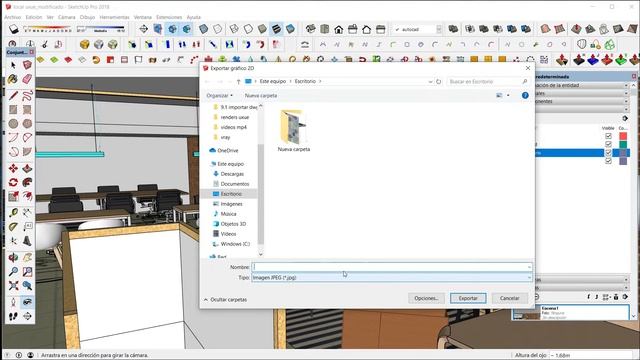Collapse the entity info panel arrow
The width and height of the screenshot is (640, 360).
click(x=626, y=85)
